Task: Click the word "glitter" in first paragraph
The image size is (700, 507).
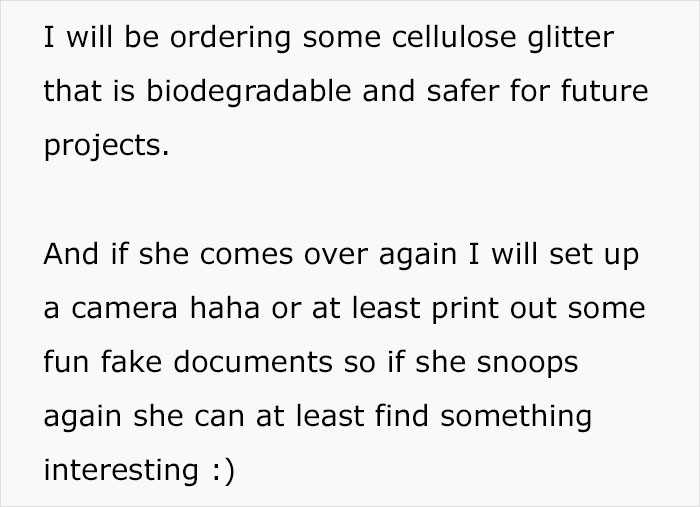Action: [x=571, y=39]
